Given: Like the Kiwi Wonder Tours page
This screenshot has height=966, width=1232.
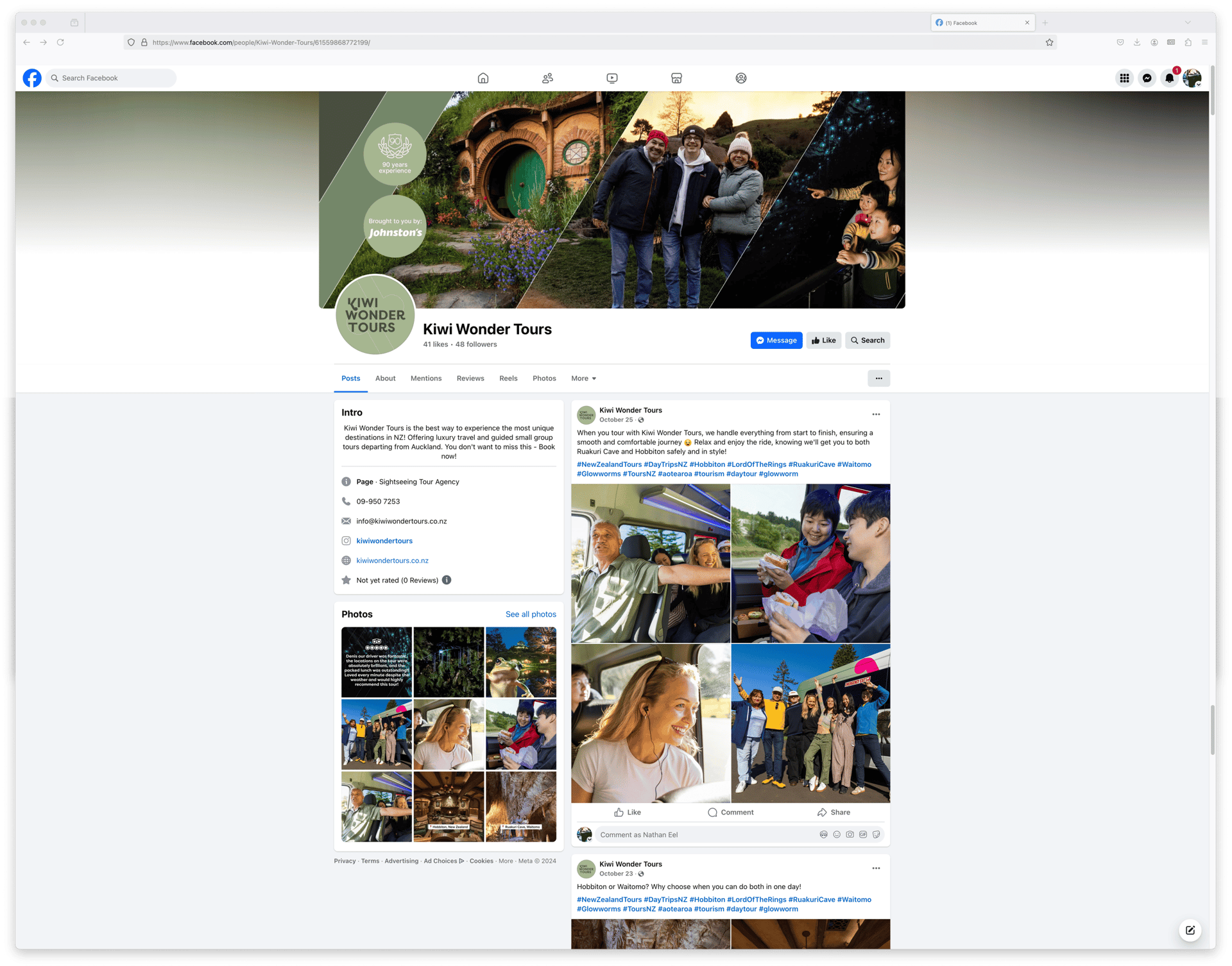Looking at the screenshot, I should tap(823, 341).
